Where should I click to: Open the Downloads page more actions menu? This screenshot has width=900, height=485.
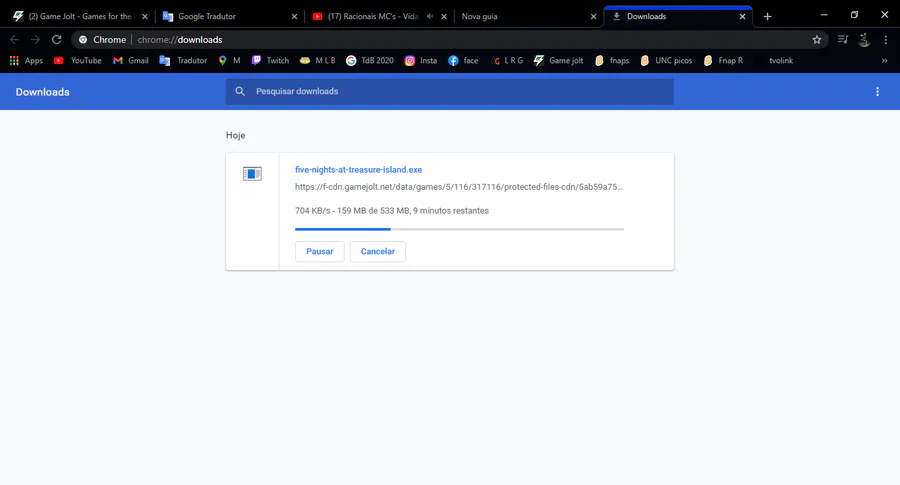(877, 92)
